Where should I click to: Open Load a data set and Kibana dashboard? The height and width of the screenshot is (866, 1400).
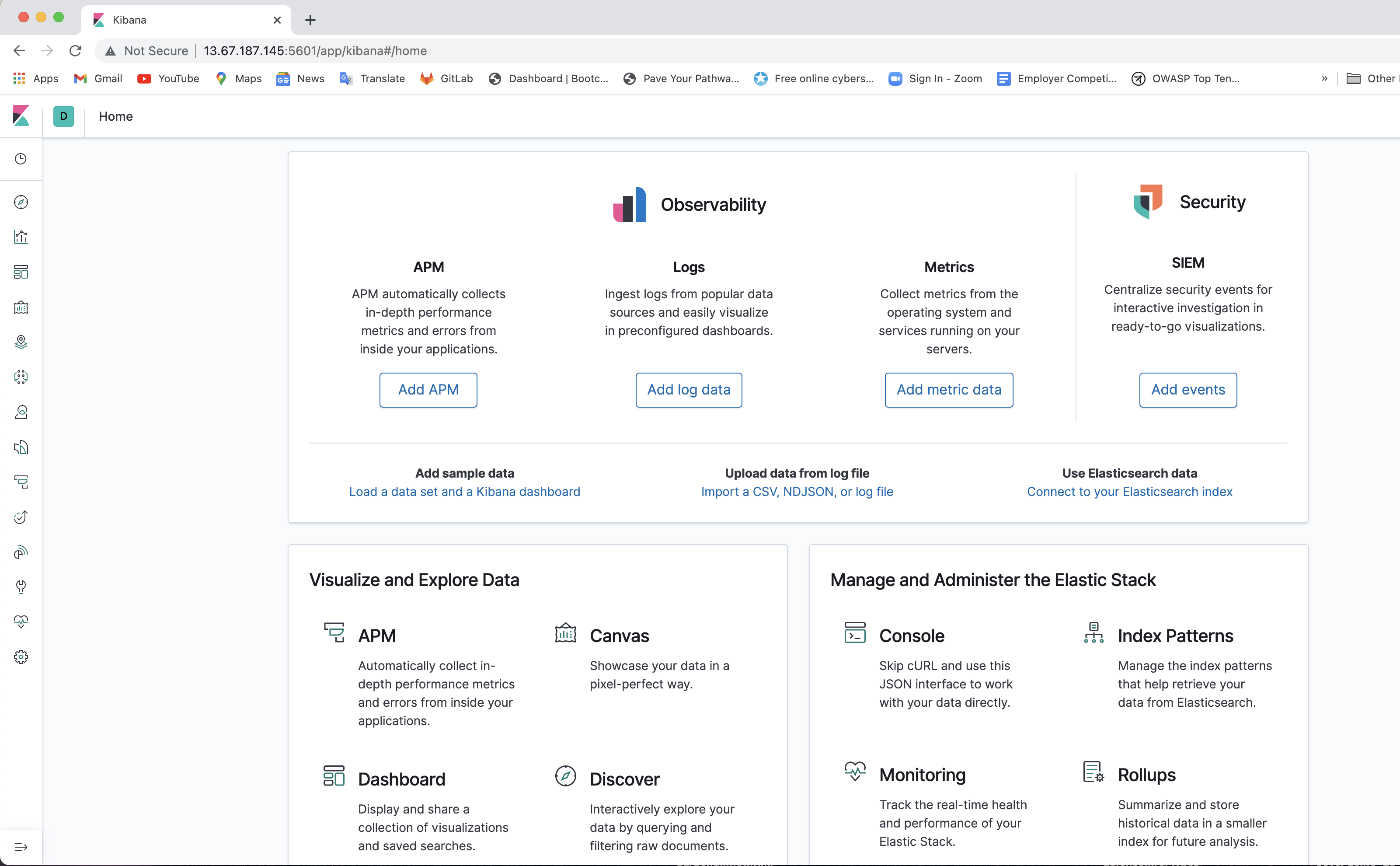[x=464, y=492]
